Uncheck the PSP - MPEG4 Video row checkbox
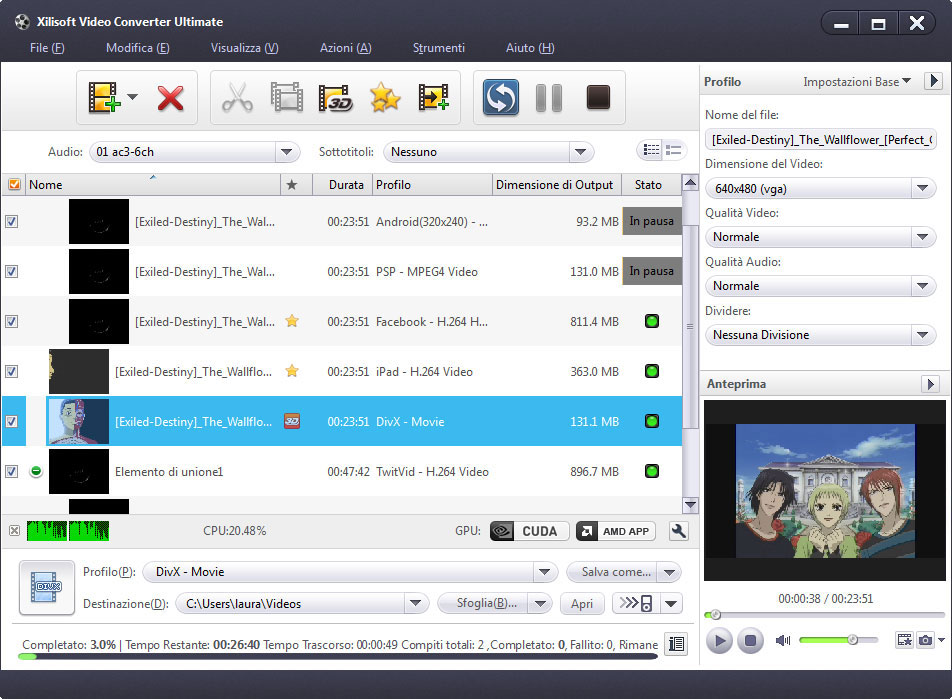 pyautogui.click(x=12, y=271)
